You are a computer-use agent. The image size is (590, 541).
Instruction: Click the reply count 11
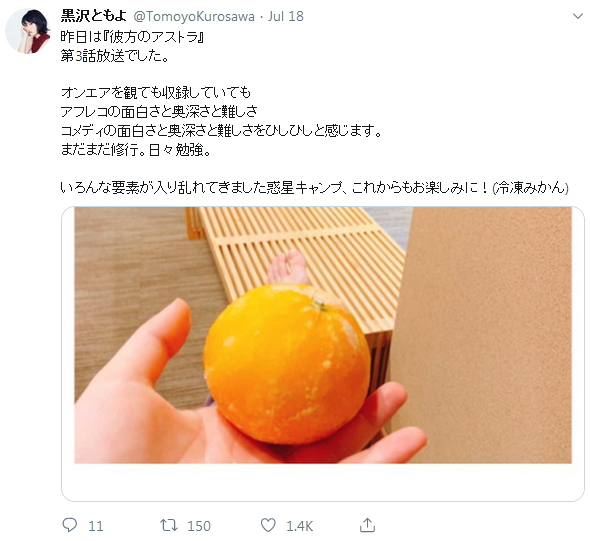point(96,526)
